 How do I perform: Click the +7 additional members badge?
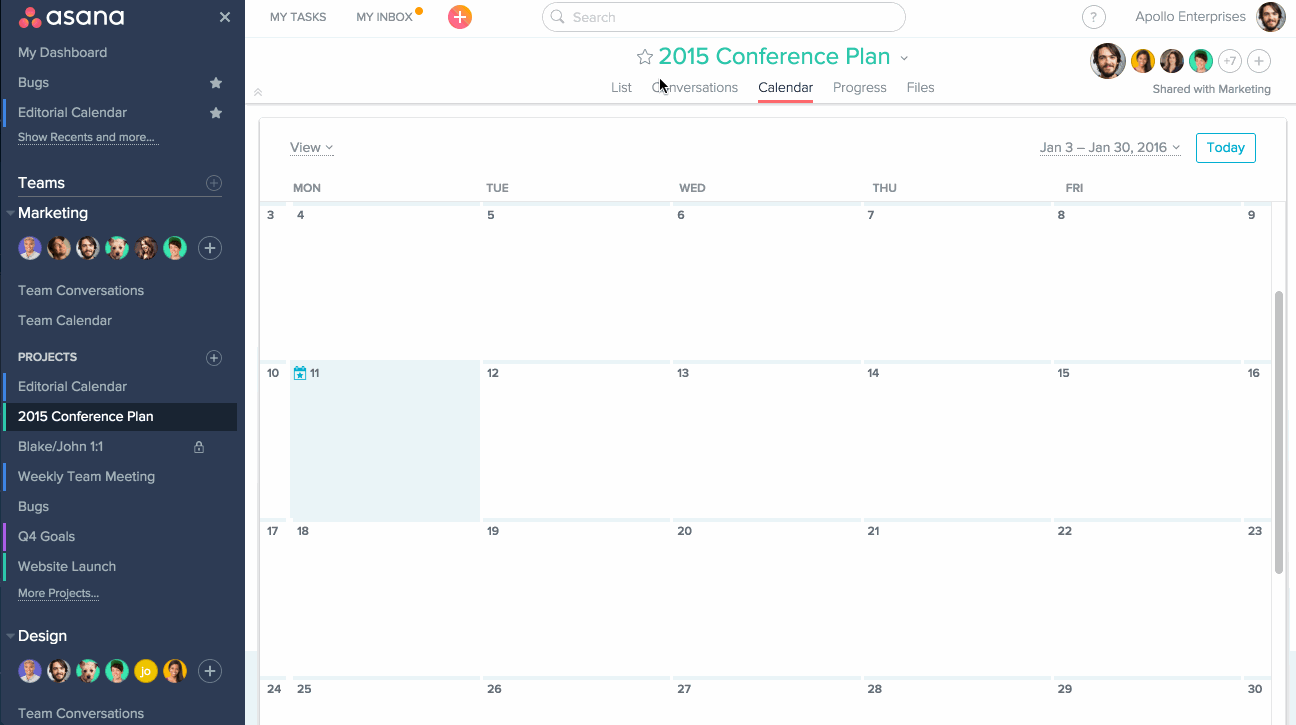coord(1230,61)
